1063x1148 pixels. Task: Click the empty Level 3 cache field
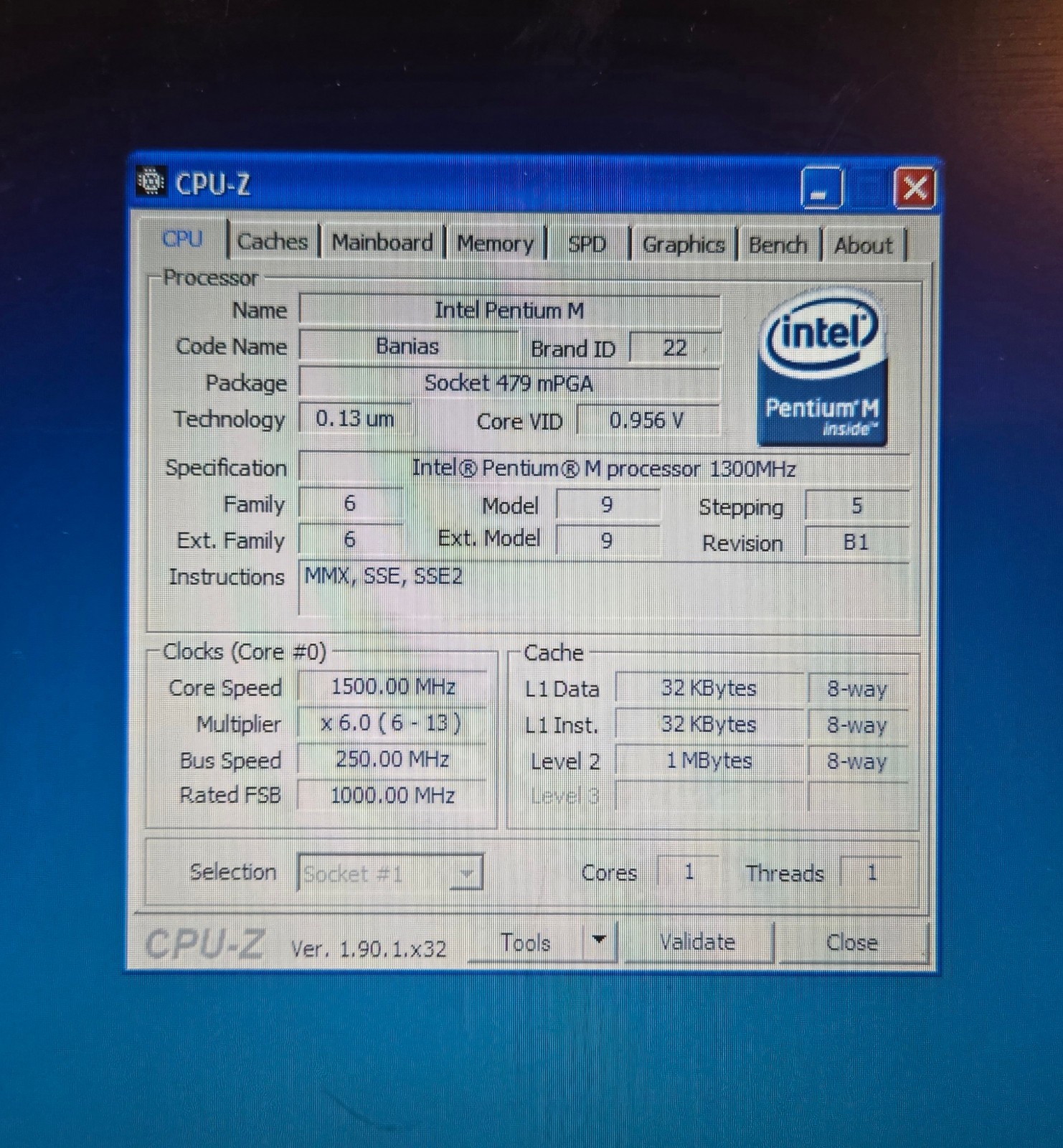click(x=709, y=796)
